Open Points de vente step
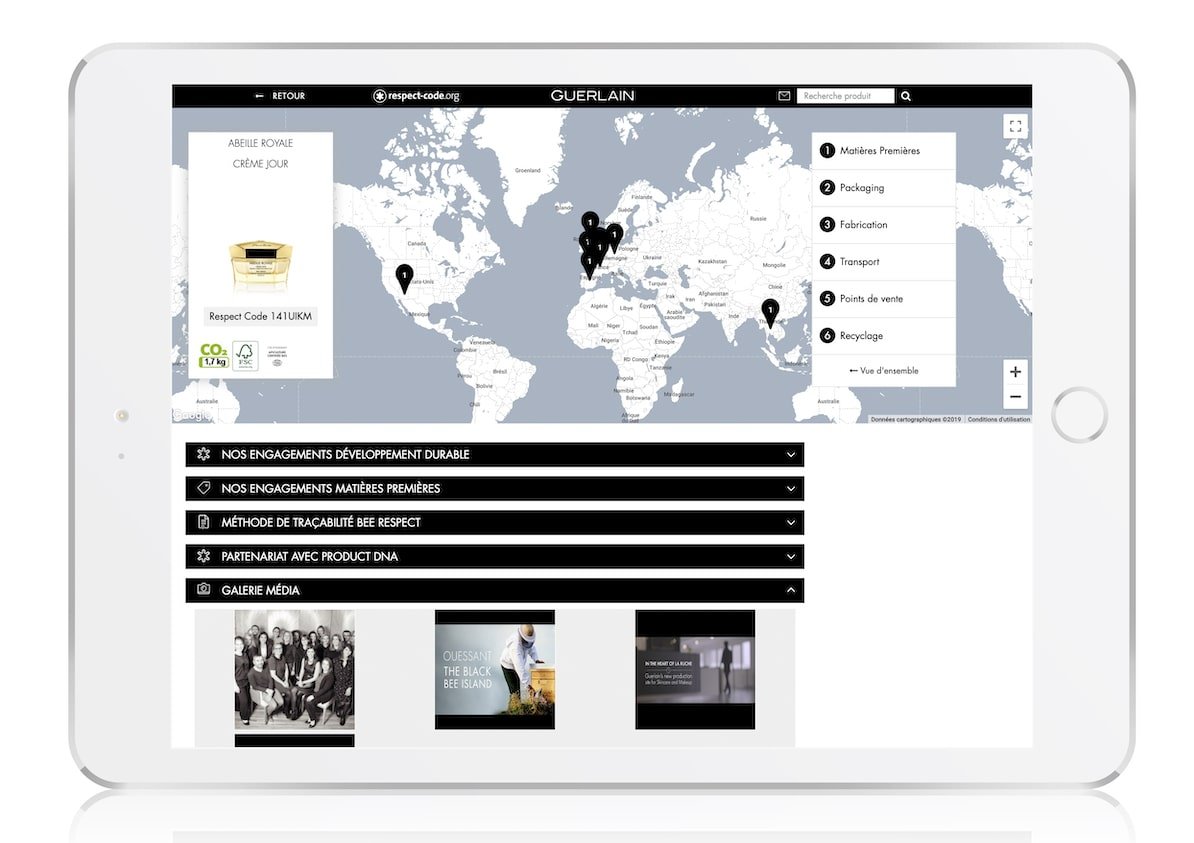The image size is (1194, 843). (883, 299)
